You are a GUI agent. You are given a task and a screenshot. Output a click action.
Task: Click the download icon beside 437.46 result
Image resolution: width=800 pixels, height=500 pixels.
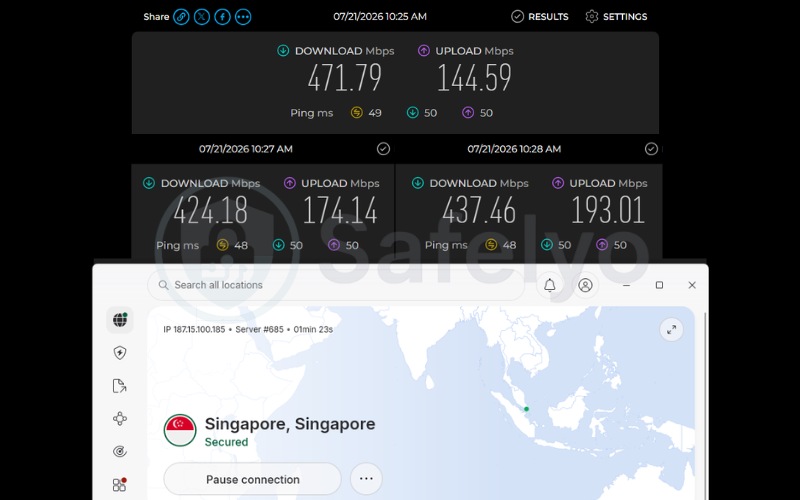click(x=417, y=183)
